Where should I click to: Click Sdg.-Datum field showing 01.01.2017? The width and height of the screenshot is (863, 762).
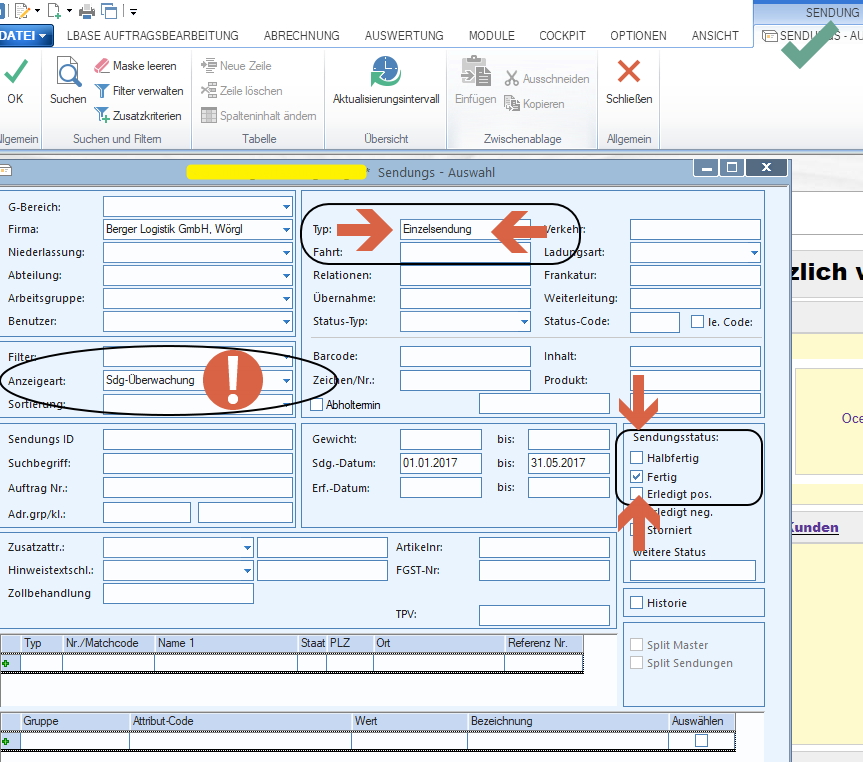[441, 463]
